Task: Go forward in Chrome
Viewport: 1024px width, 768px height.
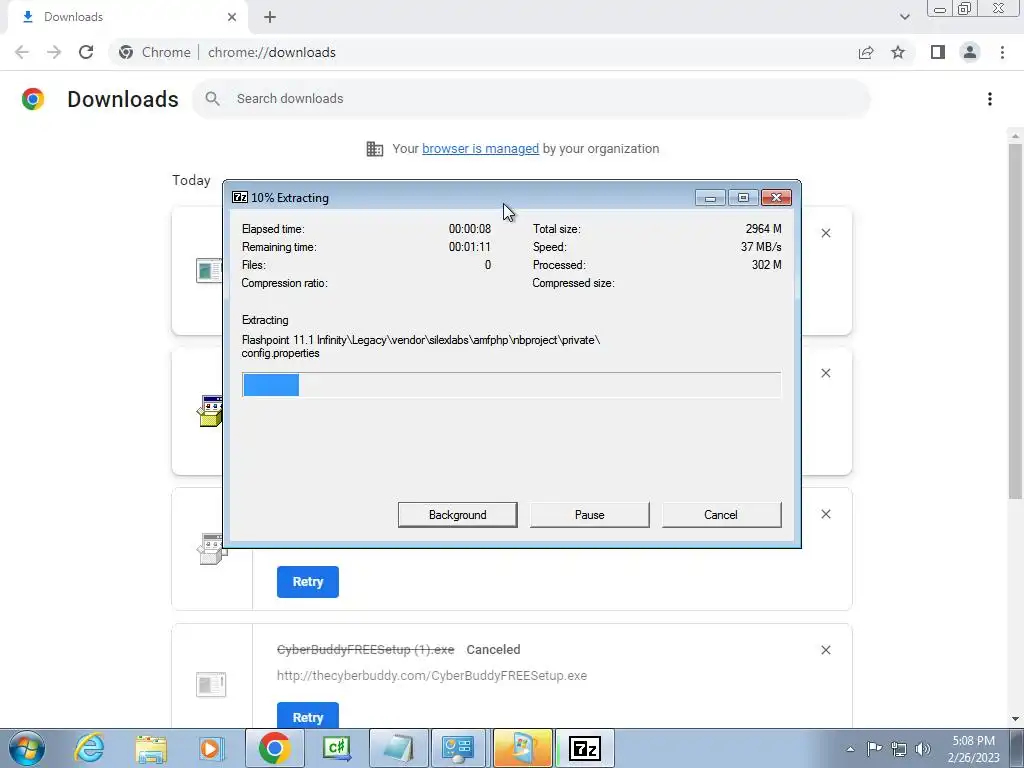Action: pos(54,52)
